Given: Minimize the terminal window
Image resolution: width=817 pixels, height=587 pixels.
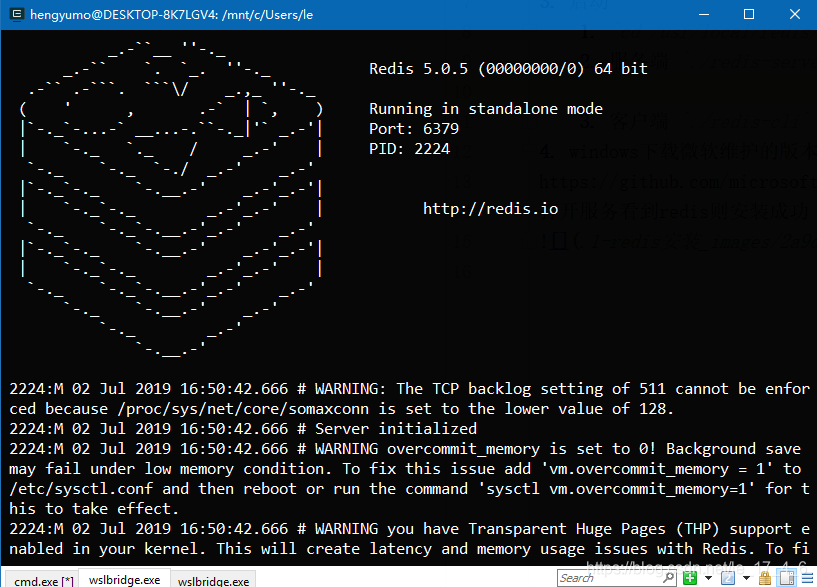Looking at the screenshot, I should [704, 14].
